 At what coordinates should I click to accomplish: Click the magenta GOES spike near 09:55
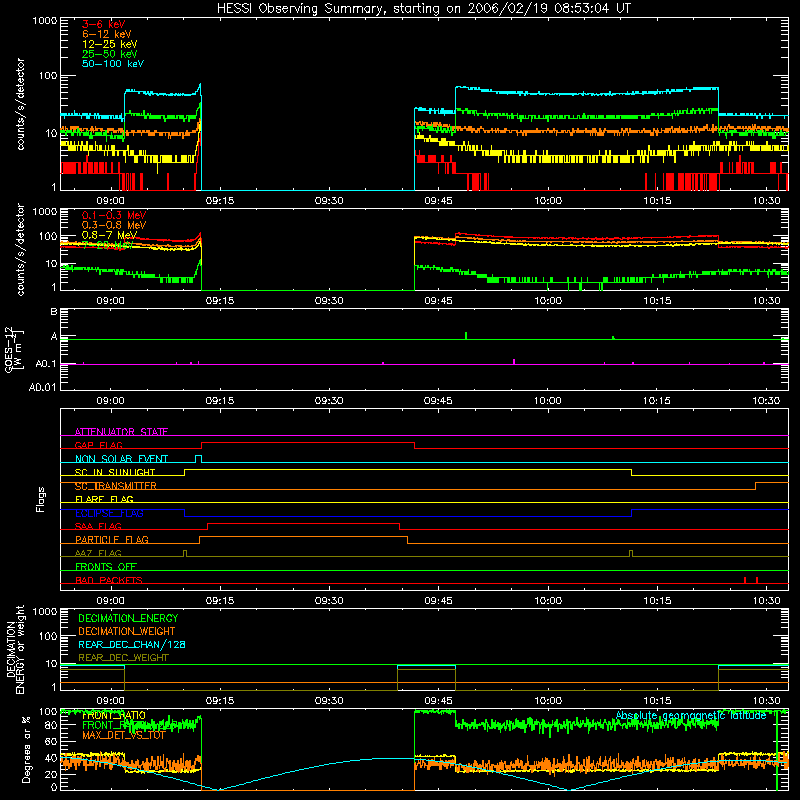point(514,362)
